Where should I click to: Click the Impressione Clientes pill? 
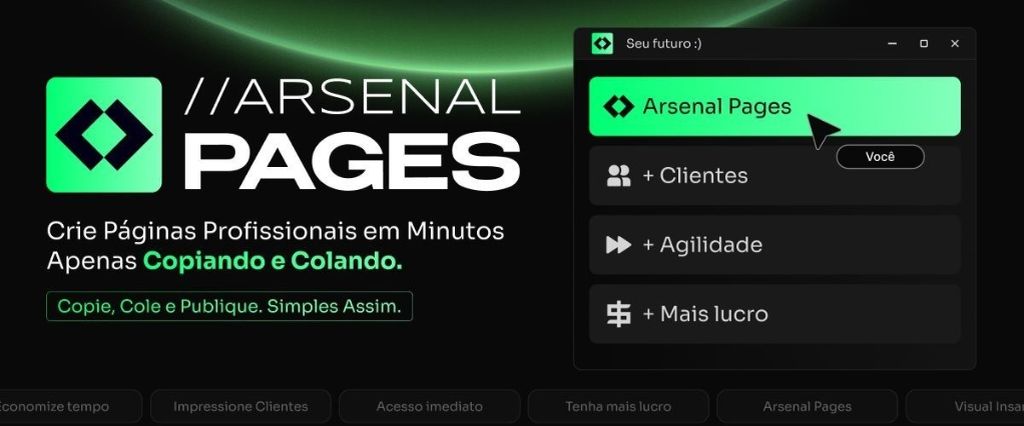click(240, 406)
